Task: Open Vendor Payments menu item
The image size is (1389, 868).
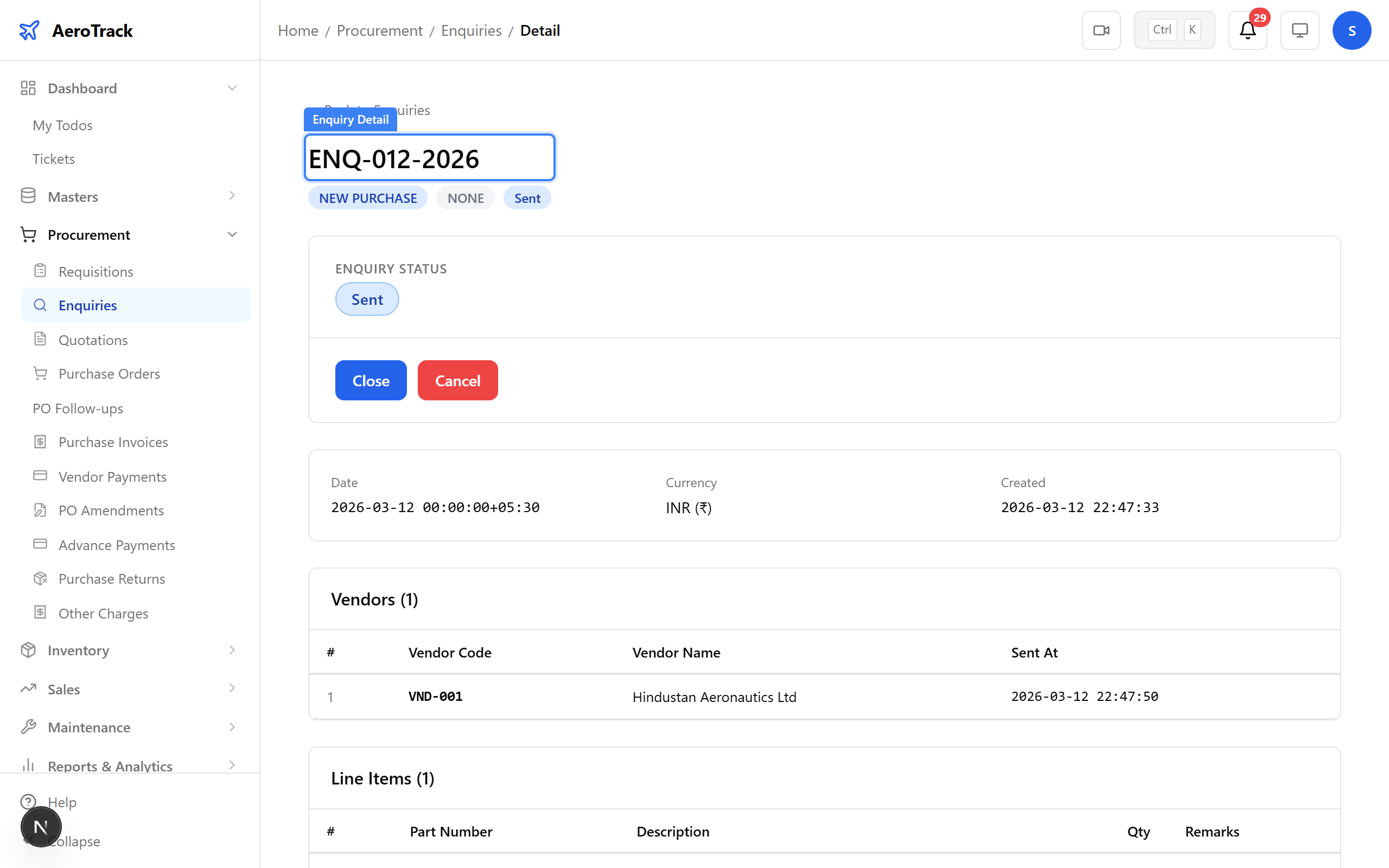Action: point(112,476)
